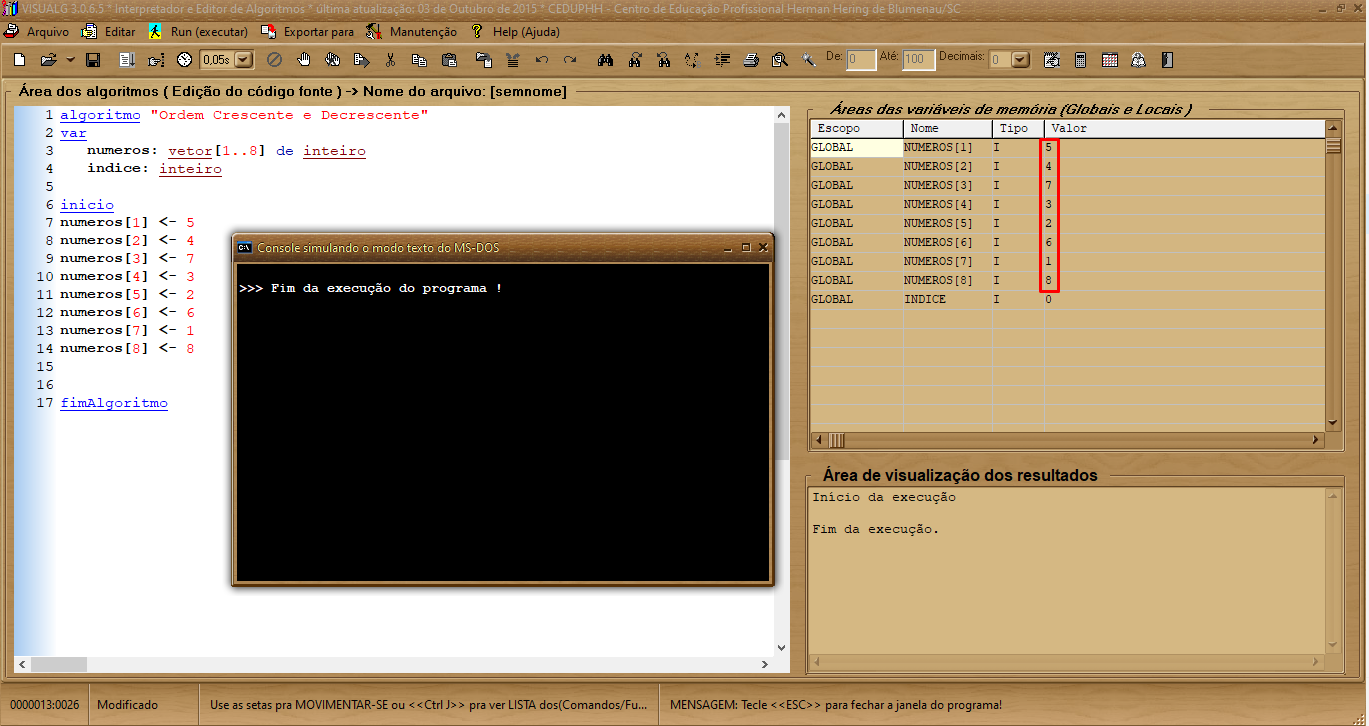Click the run algorithm icon with down arrow
Screen dimensions: 1369x726
127,60
